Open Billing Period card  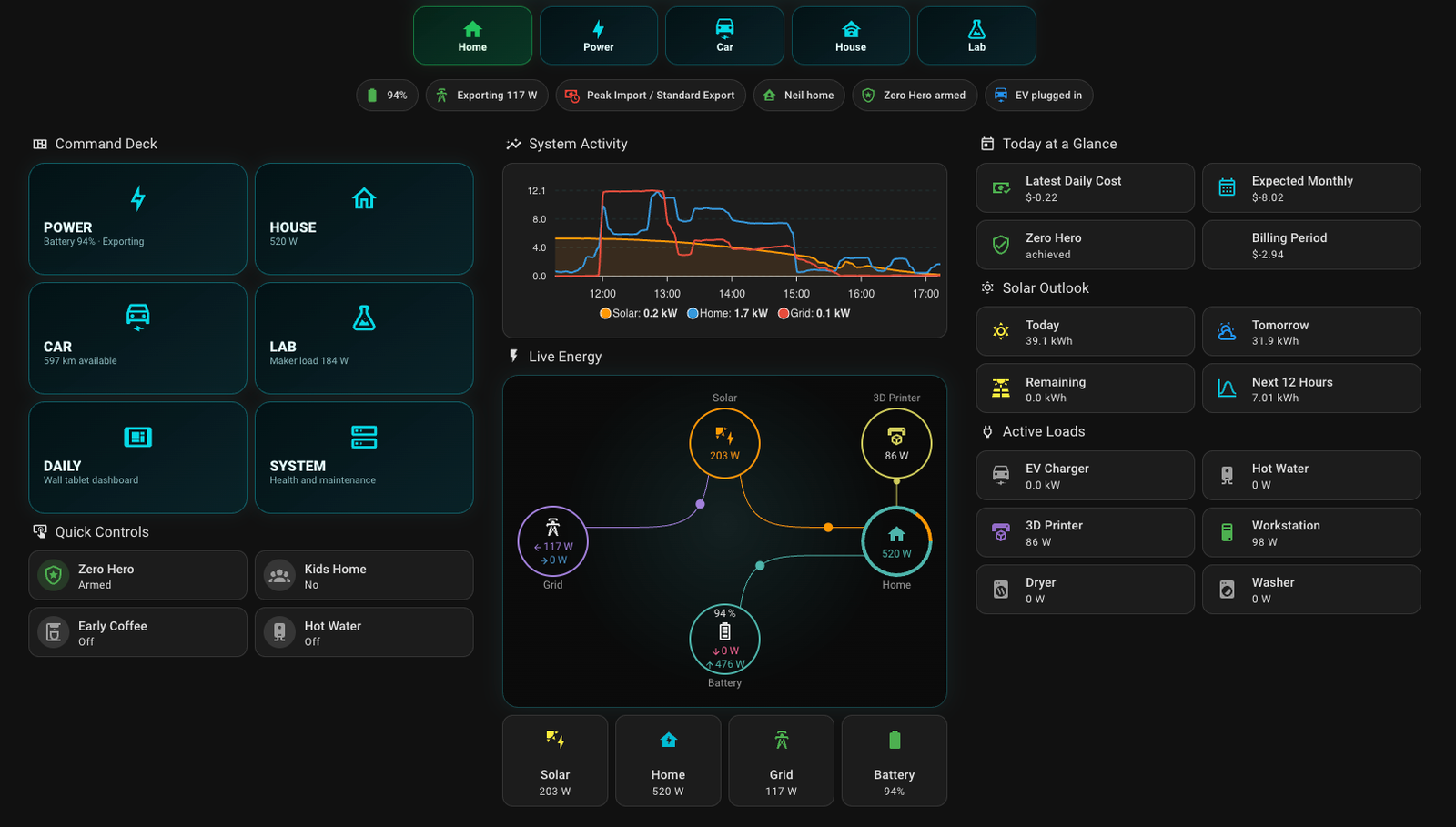point(1311,245)
